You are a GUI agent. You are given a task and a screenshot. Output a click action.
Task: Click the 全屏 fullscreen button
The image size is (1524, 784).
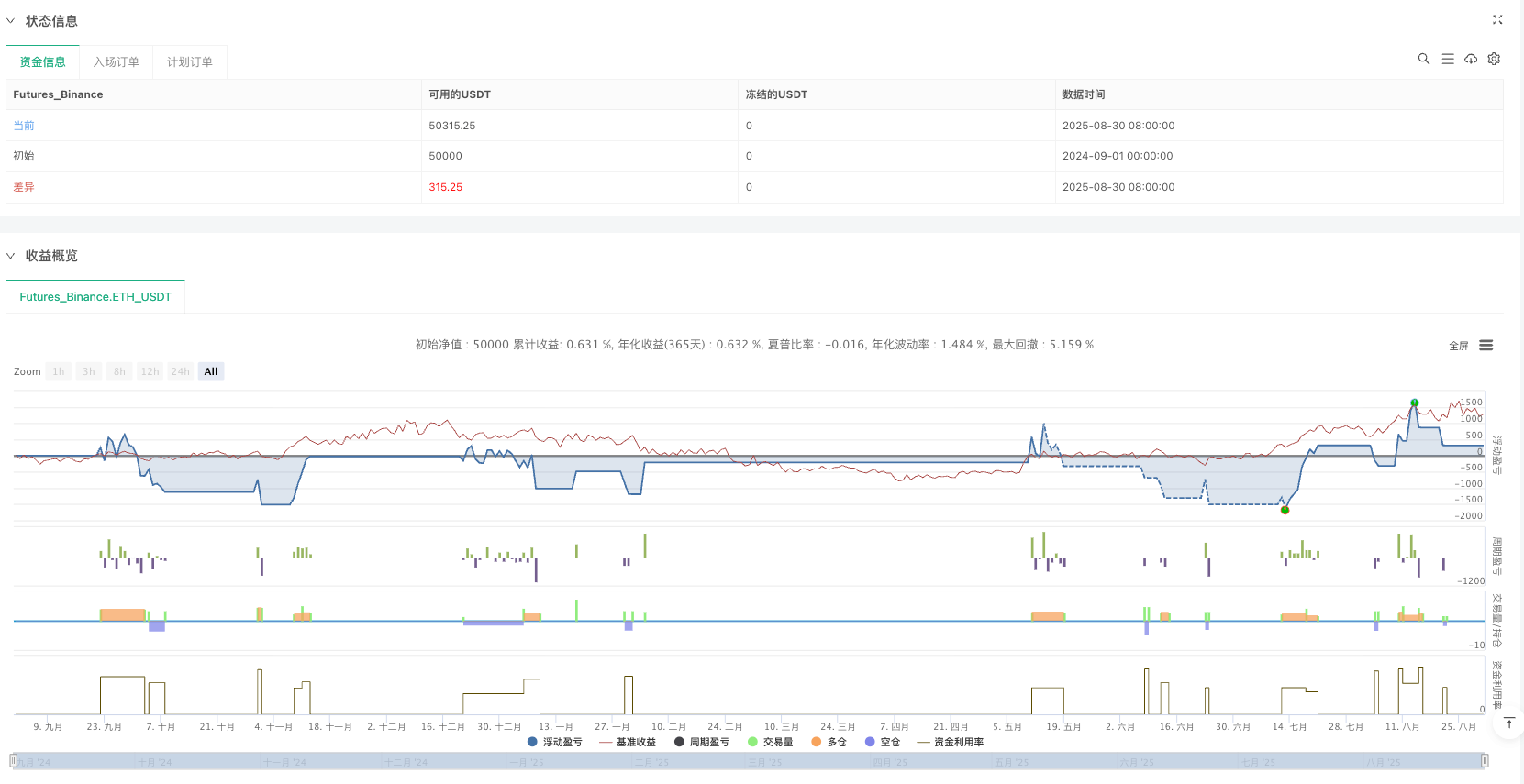[1458, 346]
